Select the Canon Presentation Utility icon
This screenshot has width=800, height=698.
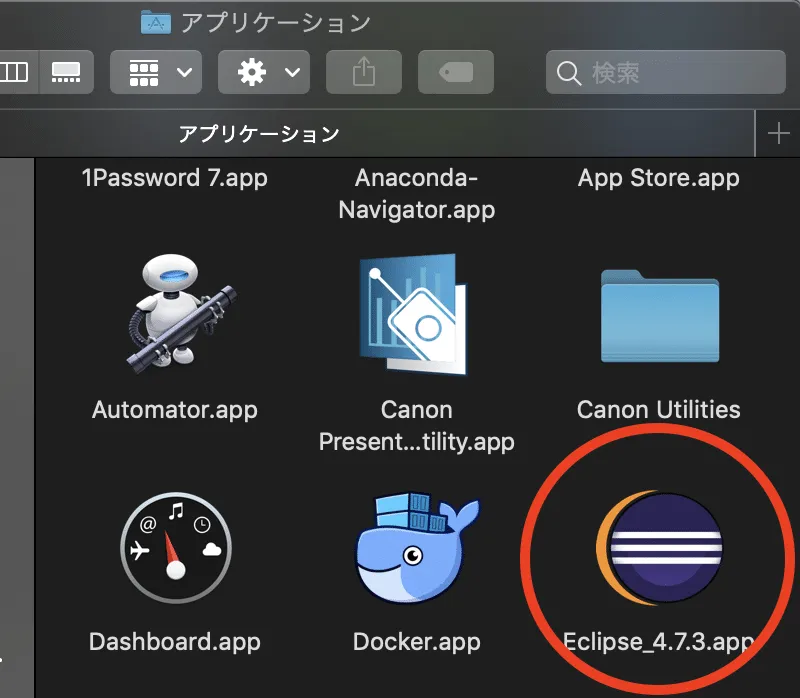click(x=413, y=314)
